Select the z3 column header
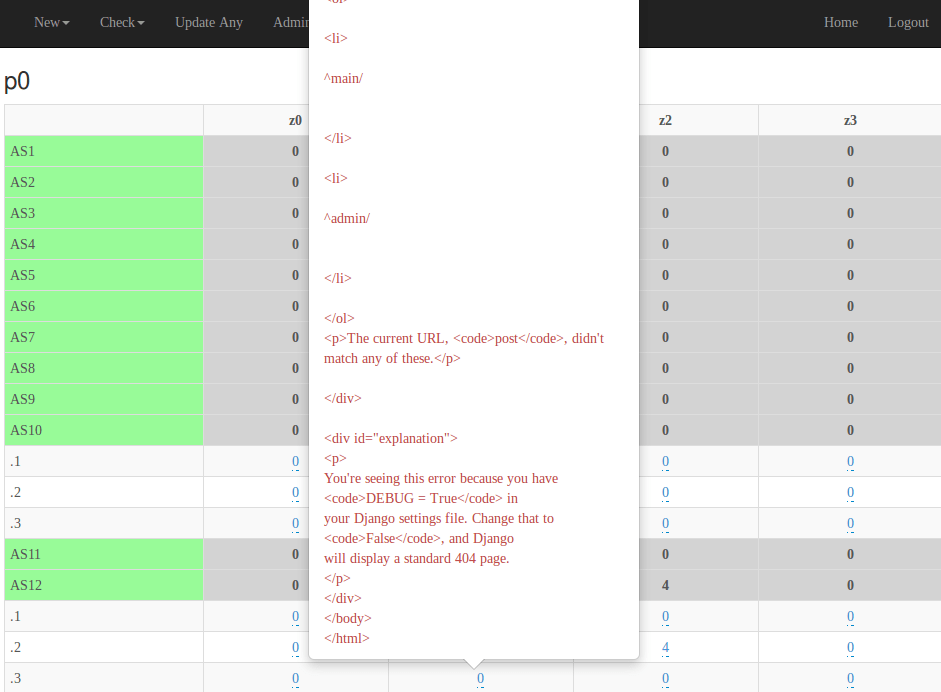Screen dimensions: 941x692 [849, 120]
